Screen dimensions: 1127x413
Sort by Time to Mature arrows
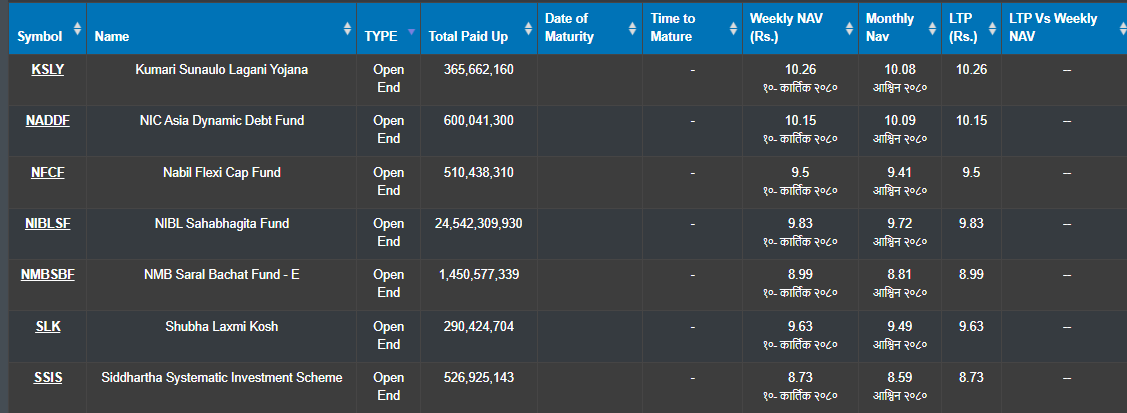[x=733, y=29]
